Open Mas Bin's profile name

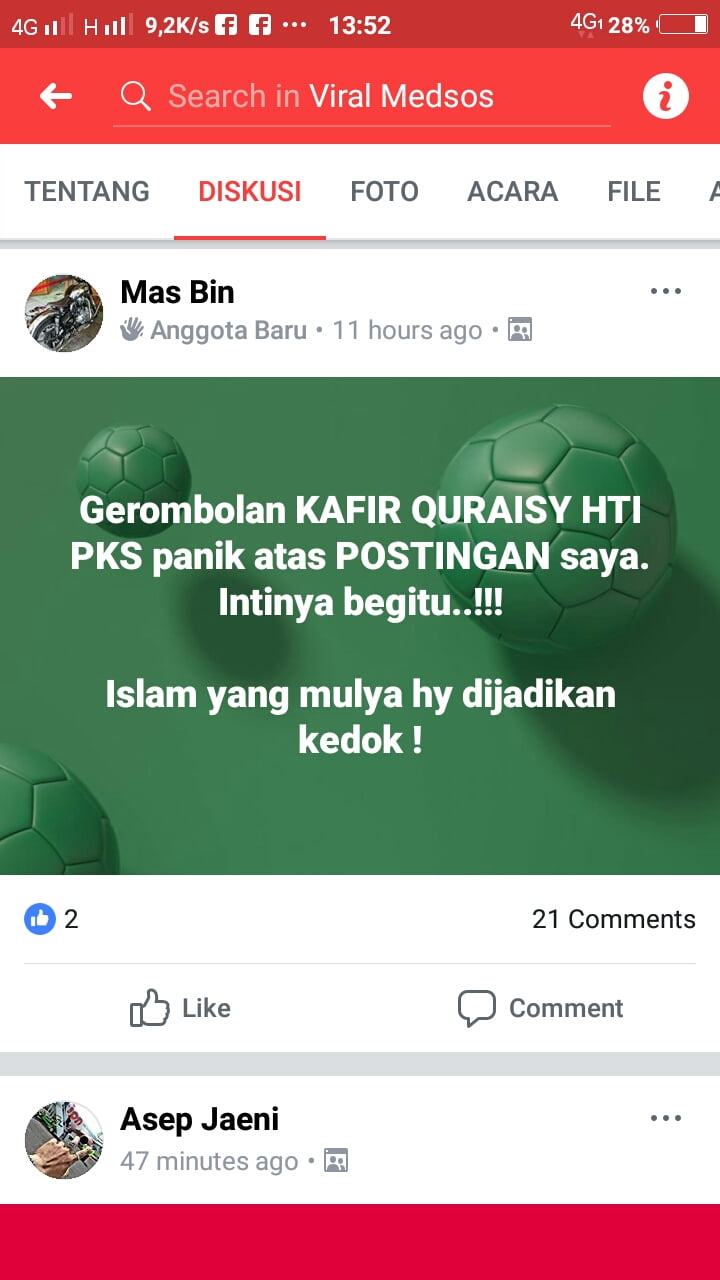click(x=177, y=292)
